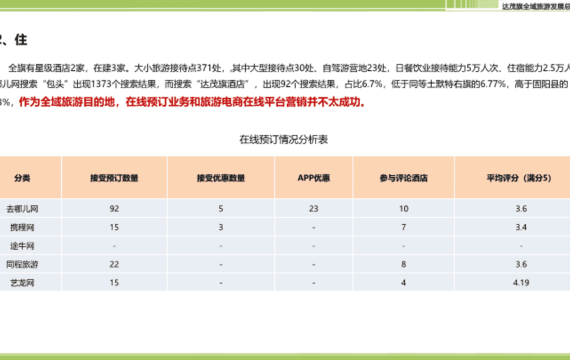Click the APP优惠 value 23

click(x=313, y=209)
